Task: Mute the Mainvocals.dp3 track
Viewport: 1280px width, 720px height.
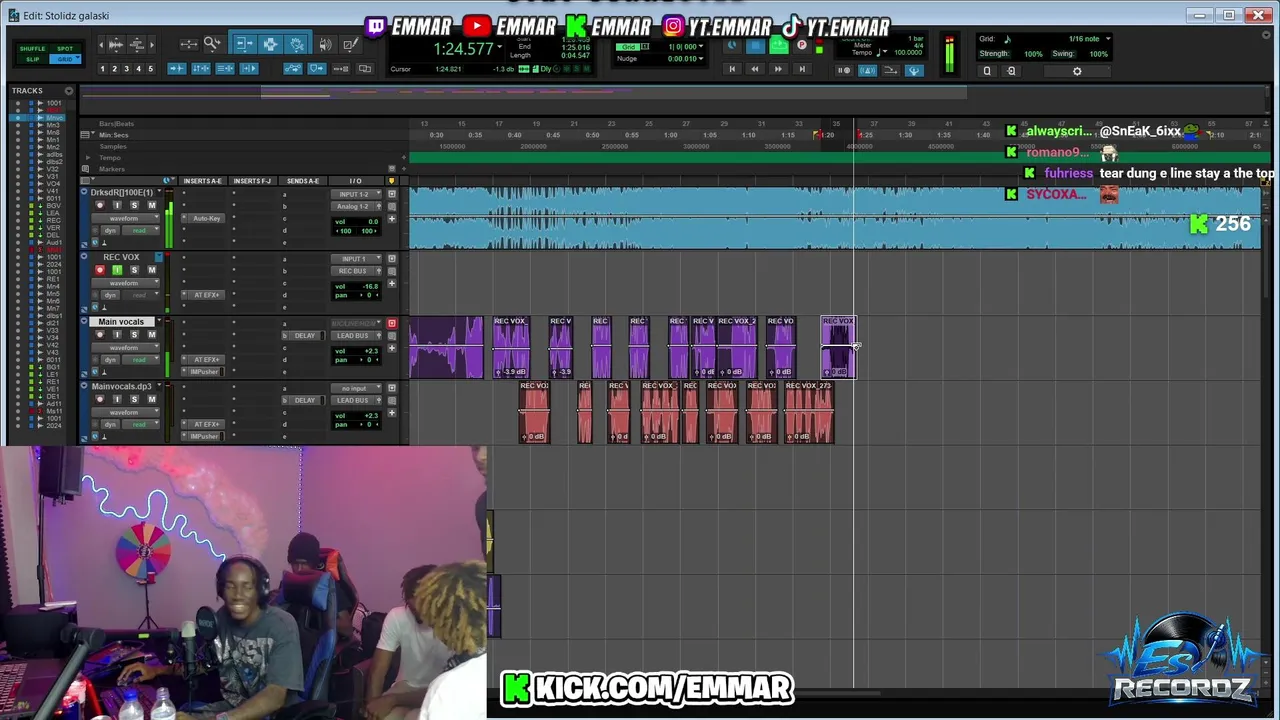Action: (151, 399)
